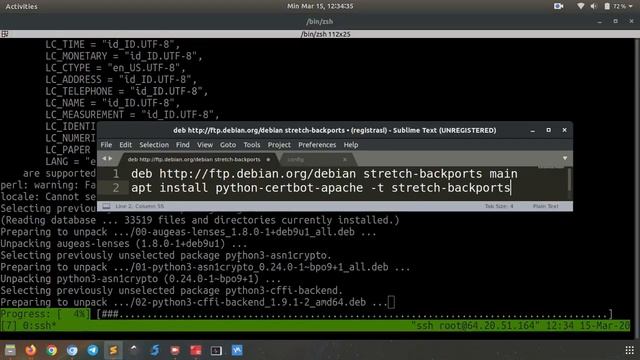Select the deb stretch-backports tab in Sublime

194,160
